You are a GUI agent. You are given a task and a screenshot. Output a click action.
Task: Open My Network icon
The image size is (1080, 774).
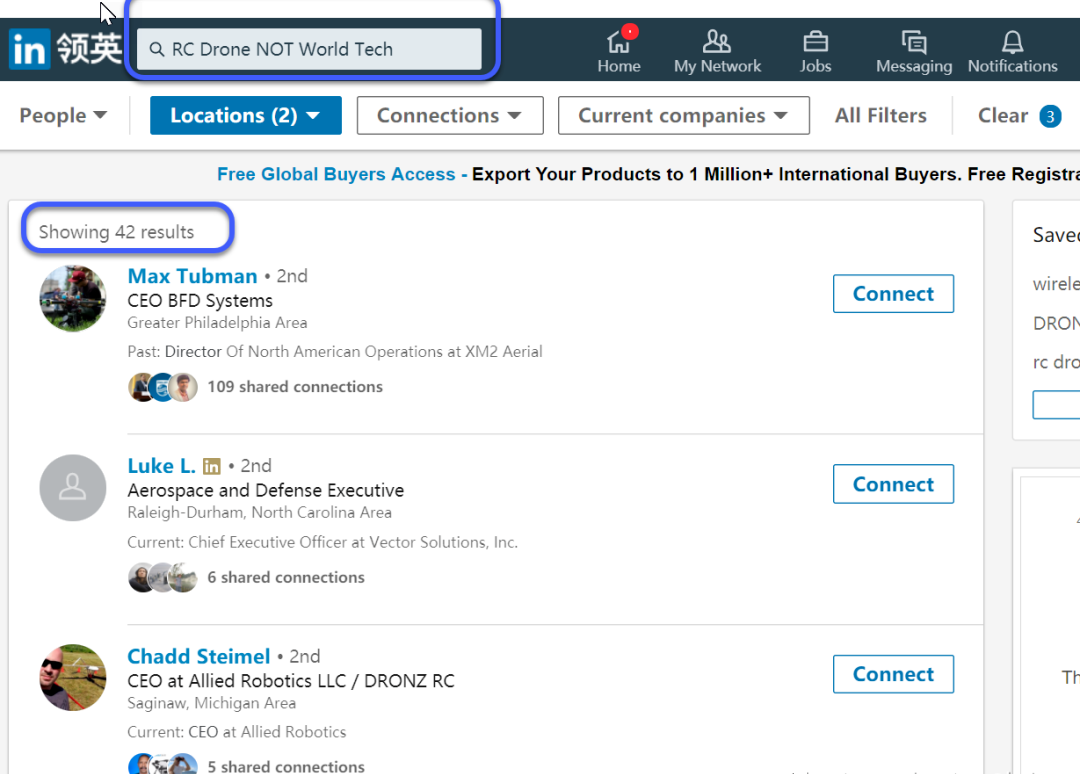pyautogui.click(x=717, y=42)
